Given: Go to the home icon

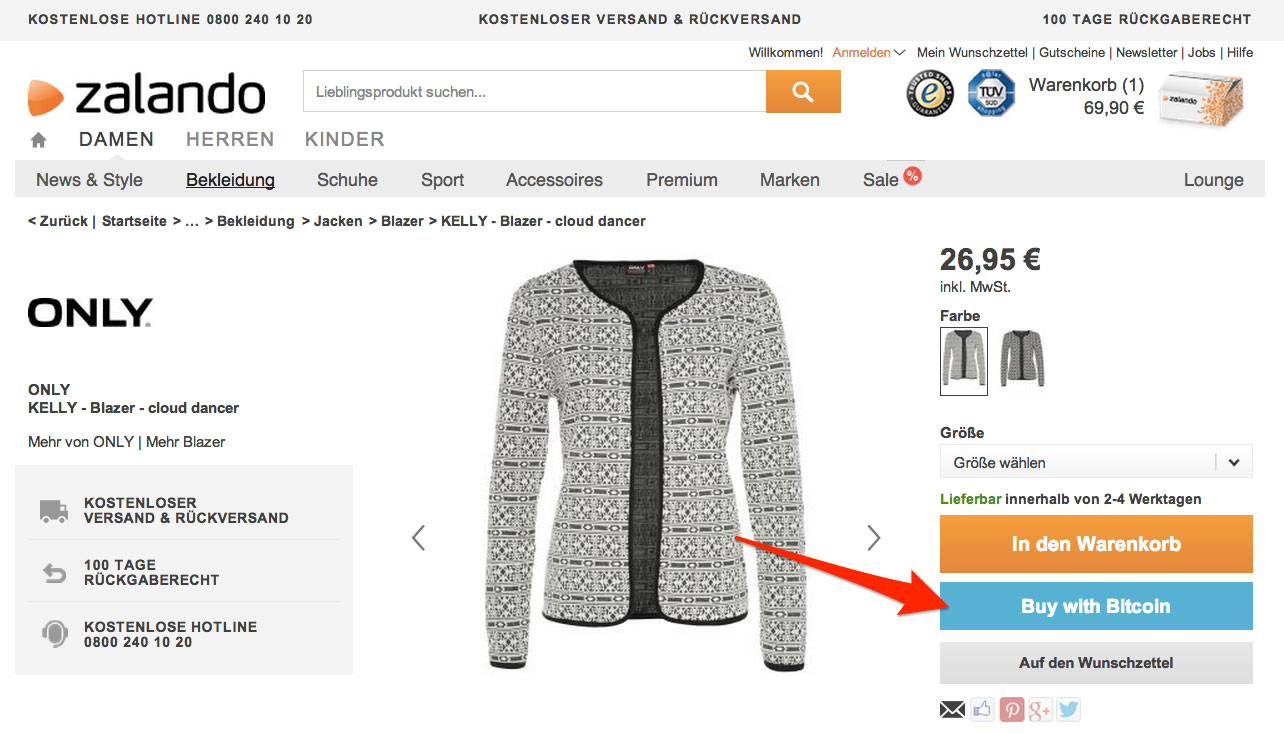Looking at the screenshot, I should 38,140.
